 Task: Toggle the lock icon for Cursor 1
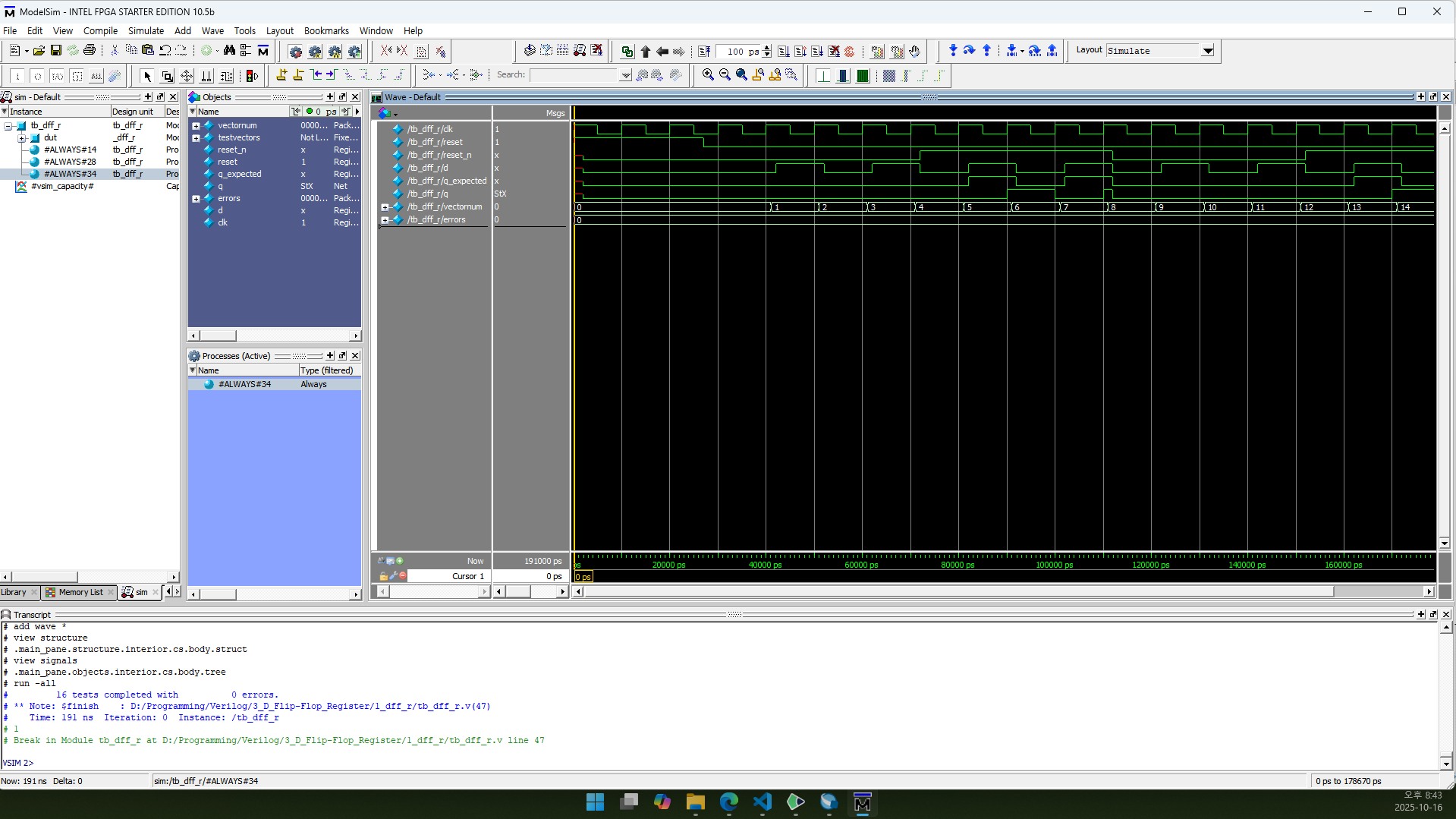383,576
